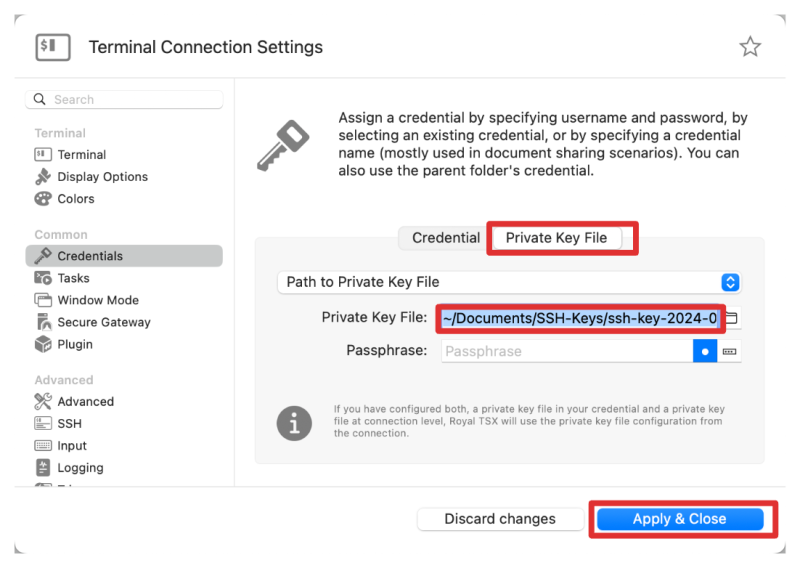Open SSH advanced settings
Image resolution: width=800 pixels, height=568 pixels.
pos(69,424)
